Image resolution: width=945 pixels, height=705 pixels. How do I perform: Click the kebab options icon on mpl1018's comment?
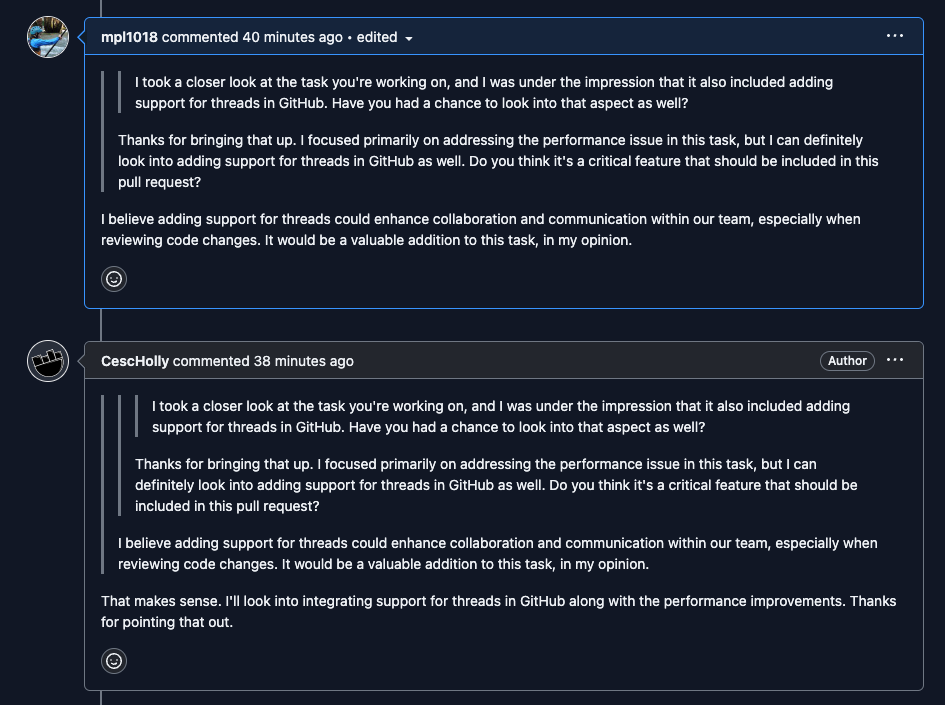click(895, 36)
